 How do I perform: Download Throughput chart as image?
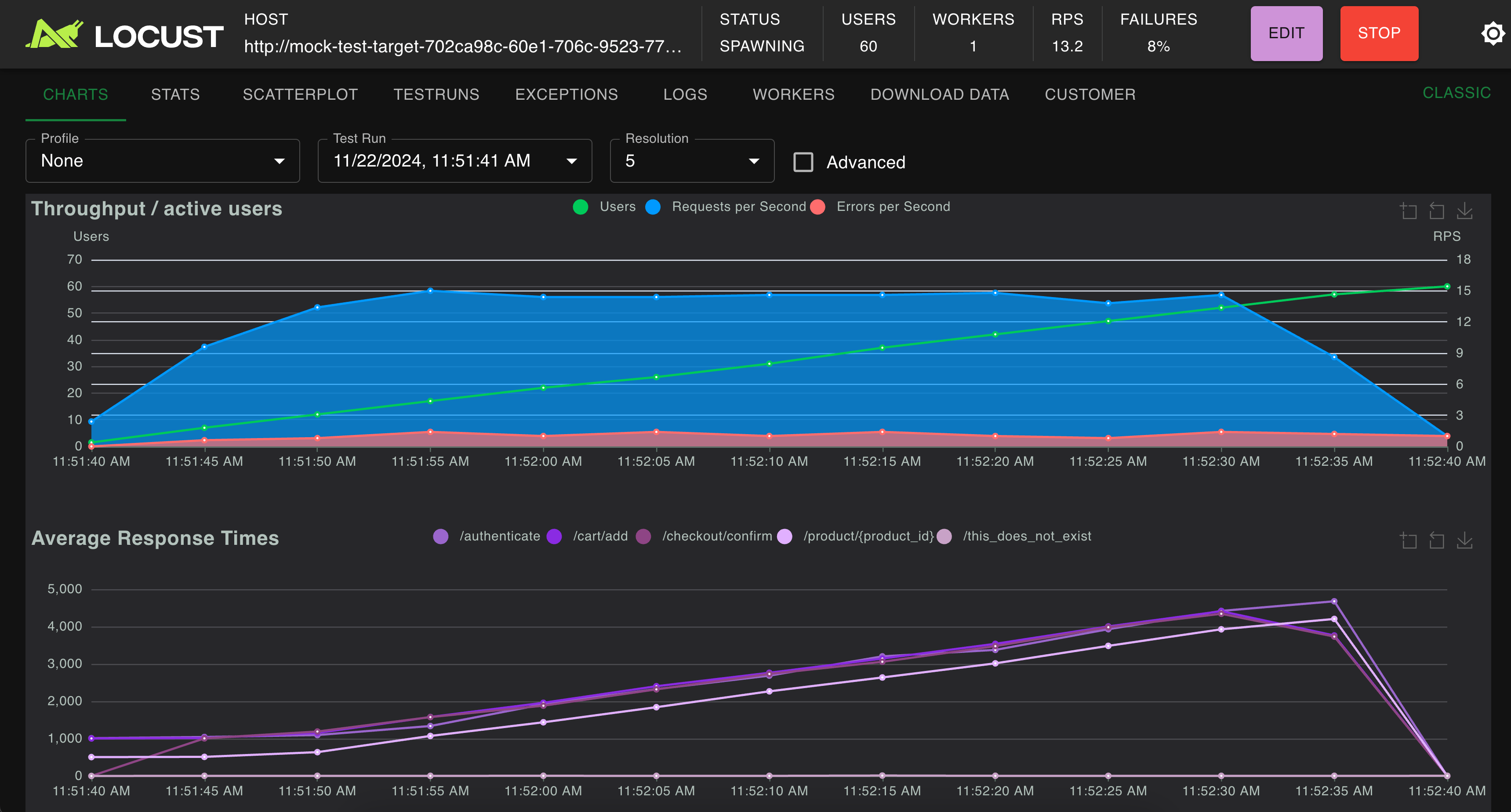pos(1465,210)
